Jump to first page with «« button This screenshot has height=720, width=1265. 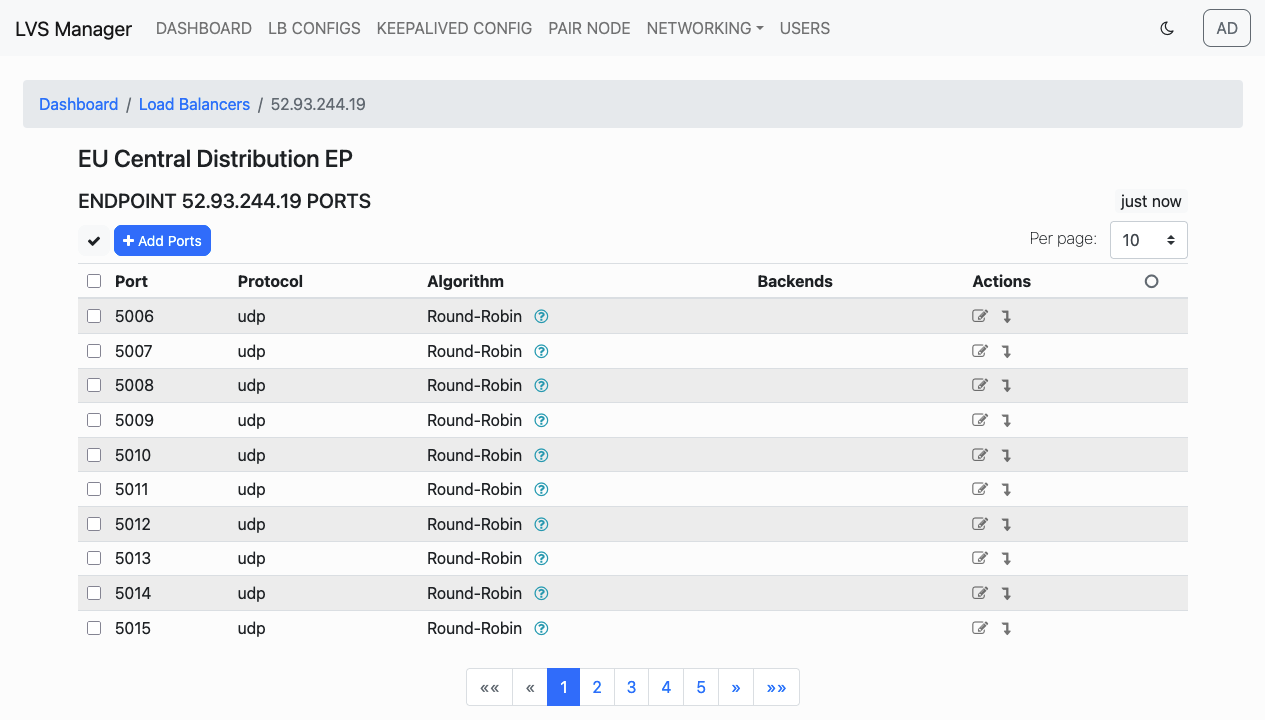tap(489, 687)
